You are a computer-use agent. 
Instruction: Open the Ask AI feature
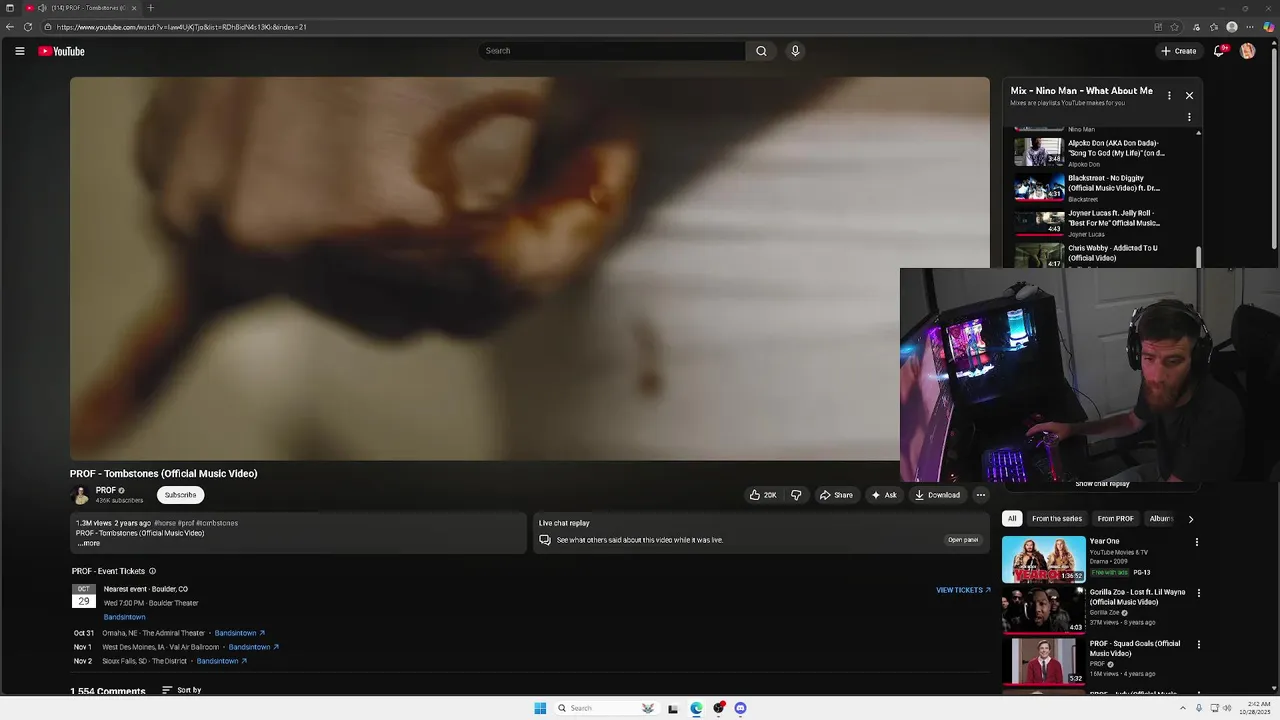click(x=884, y=495)
